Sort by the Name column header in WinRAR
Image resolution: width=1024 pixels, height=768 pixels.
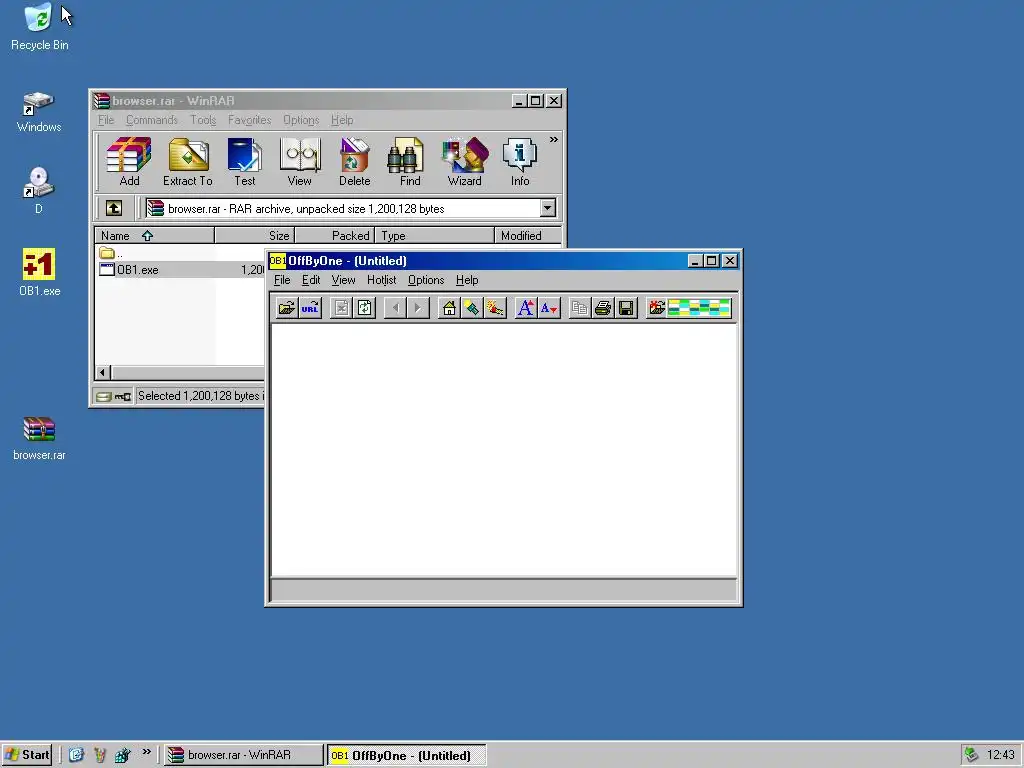155,236
